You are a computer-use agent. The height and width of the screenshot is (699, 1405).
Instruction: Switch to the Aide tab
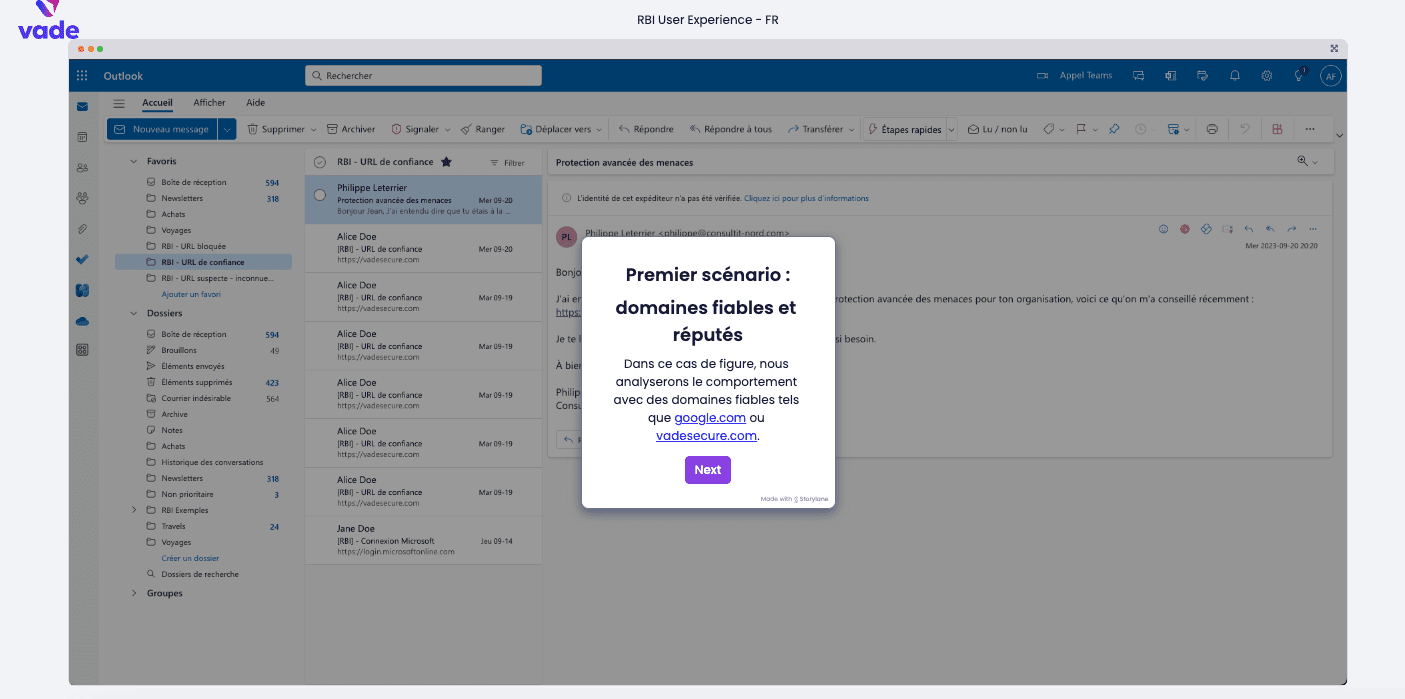(x=255, y=103)
